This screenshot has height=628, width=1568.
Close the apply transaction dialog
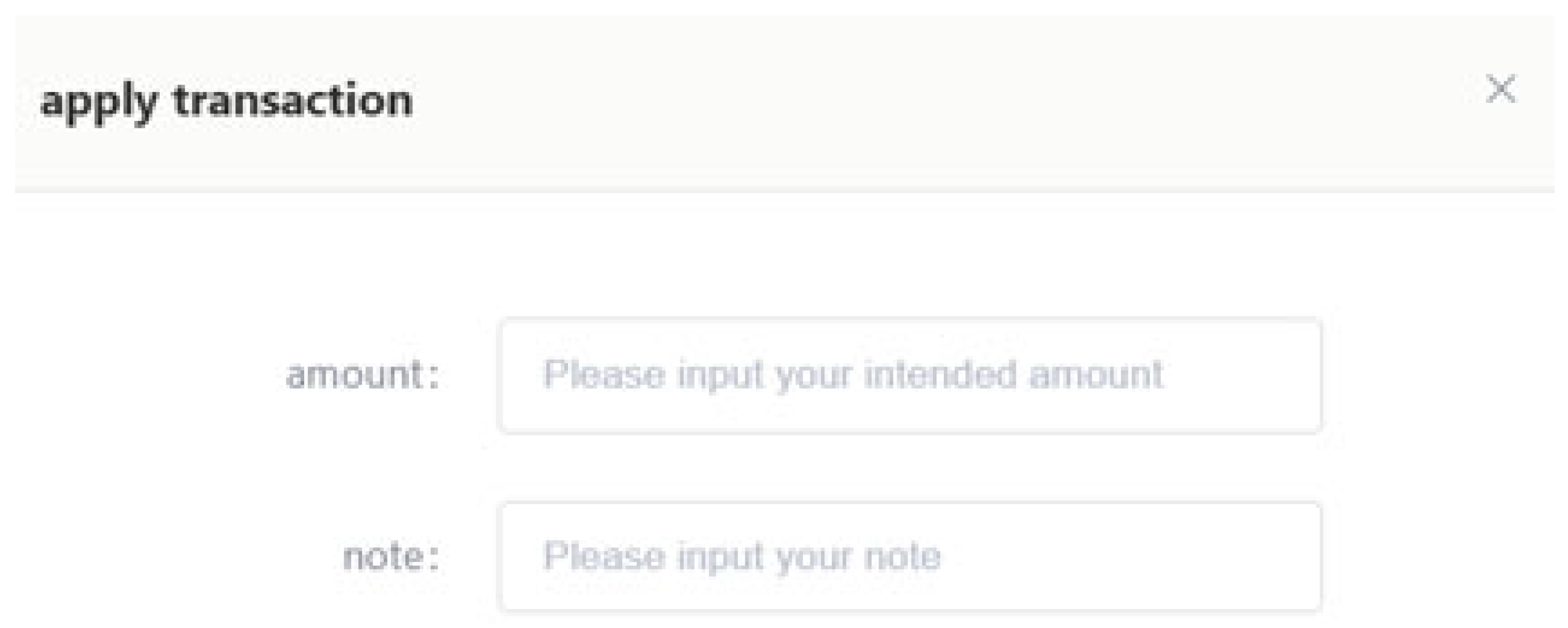tap(1501, 90)
